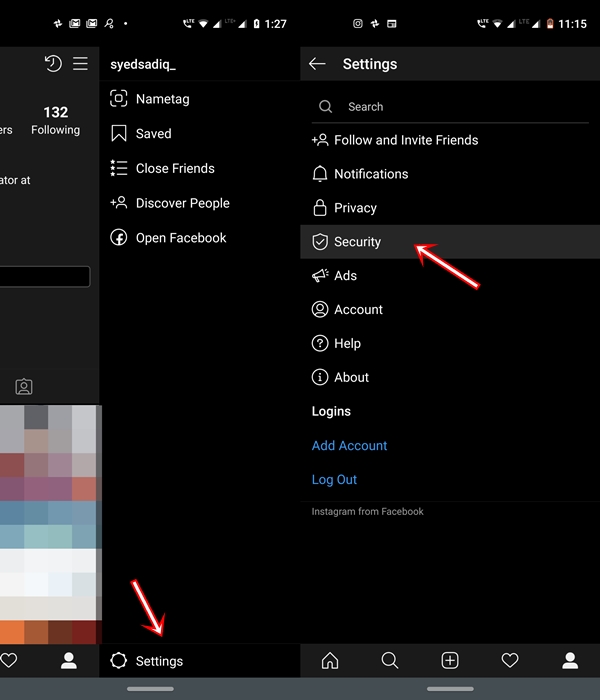
Task: Open the Security settings row
Action: click(450, 242)
